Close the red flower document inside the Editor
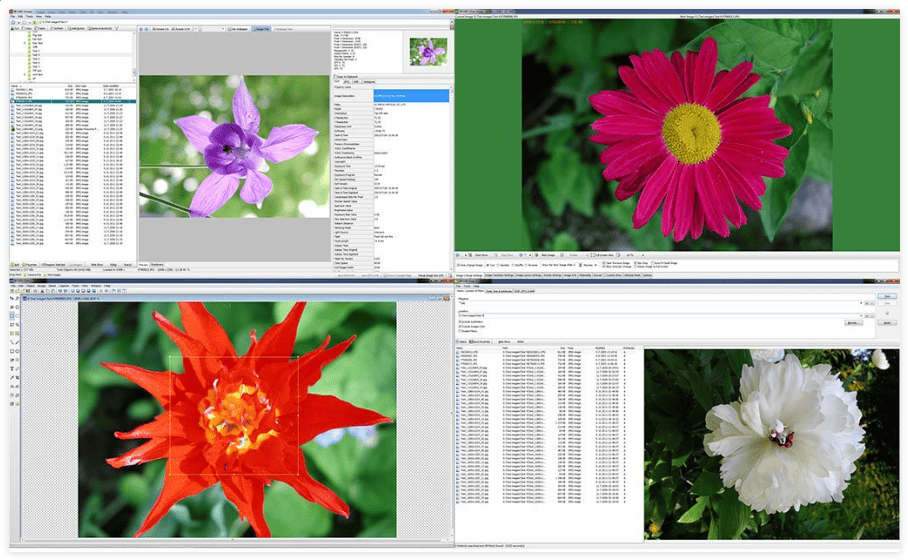908x560 pixels. coord(447,298)
